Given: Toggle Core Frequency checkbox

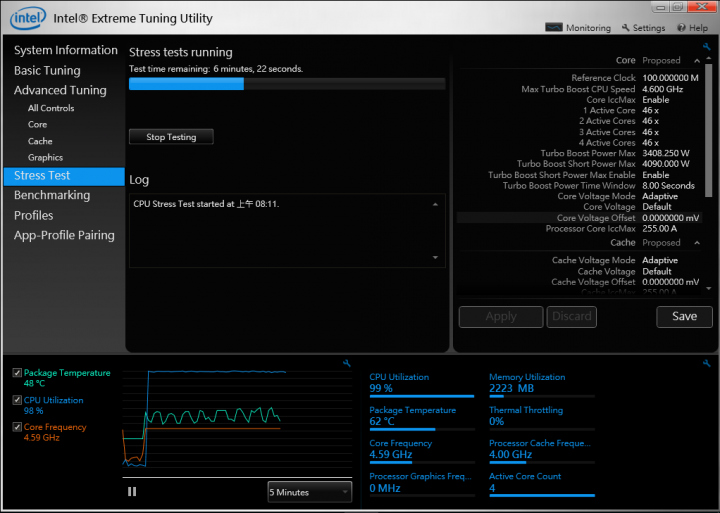Looking at the screenshot, I should pos(17,427).
